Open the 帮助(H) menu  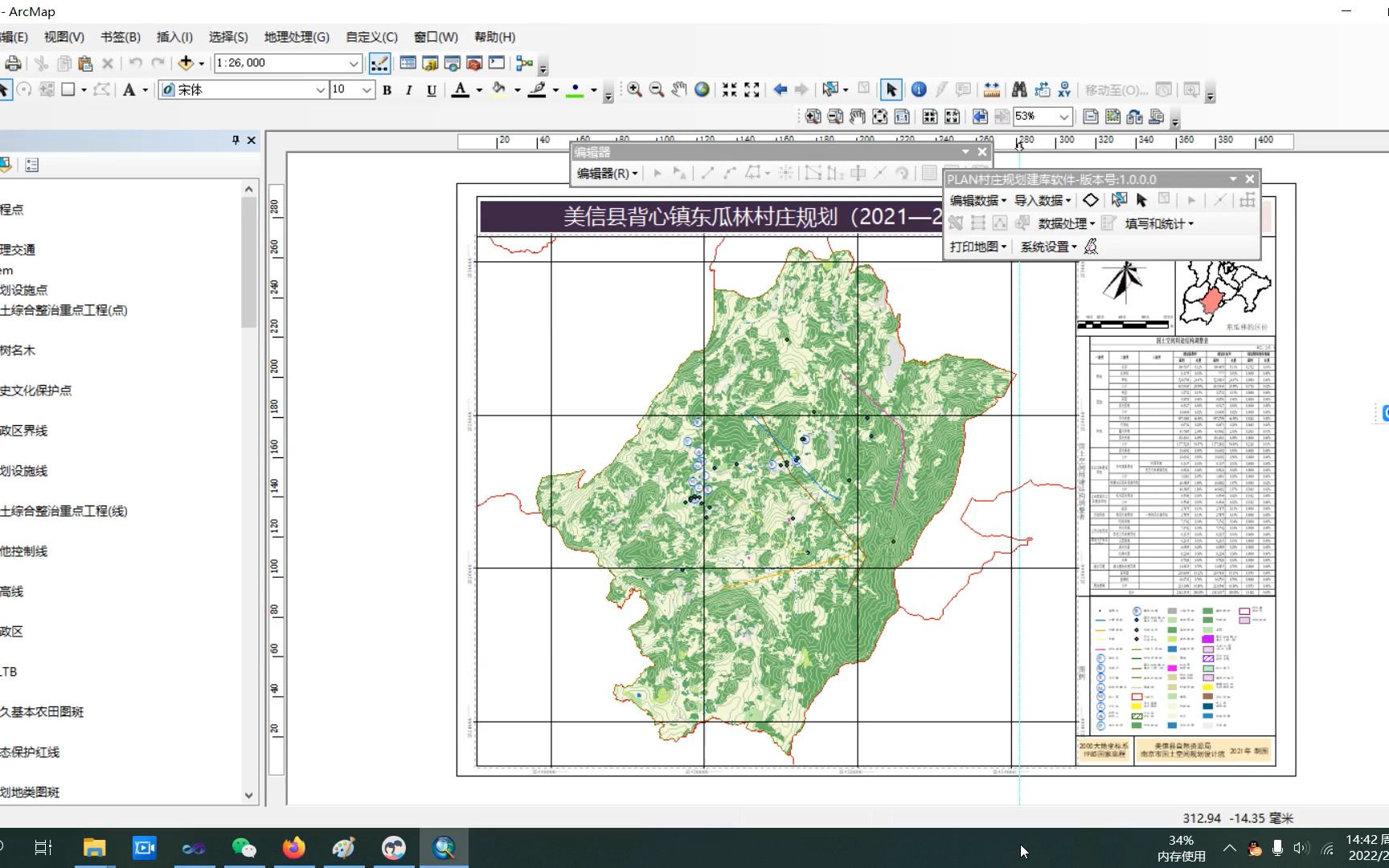coord(494,37)
